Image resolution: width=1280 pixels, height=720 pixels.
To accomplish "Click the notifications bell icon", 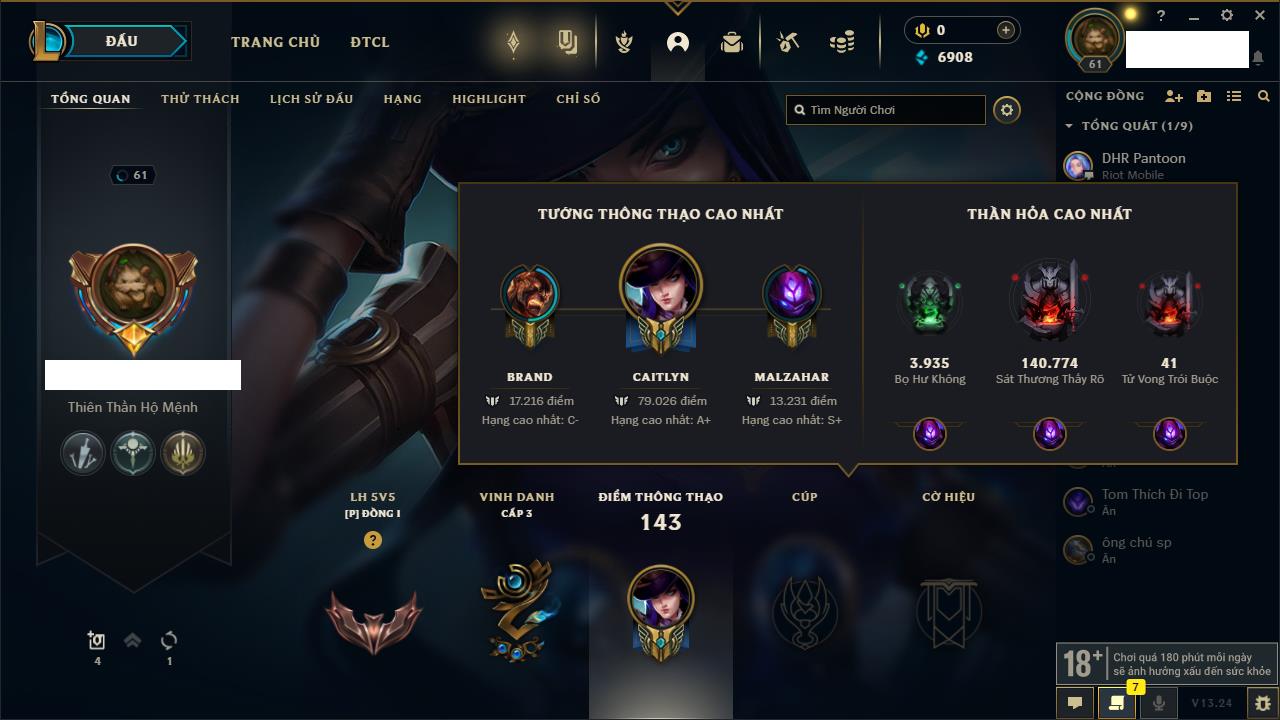I will (1257, 58).
